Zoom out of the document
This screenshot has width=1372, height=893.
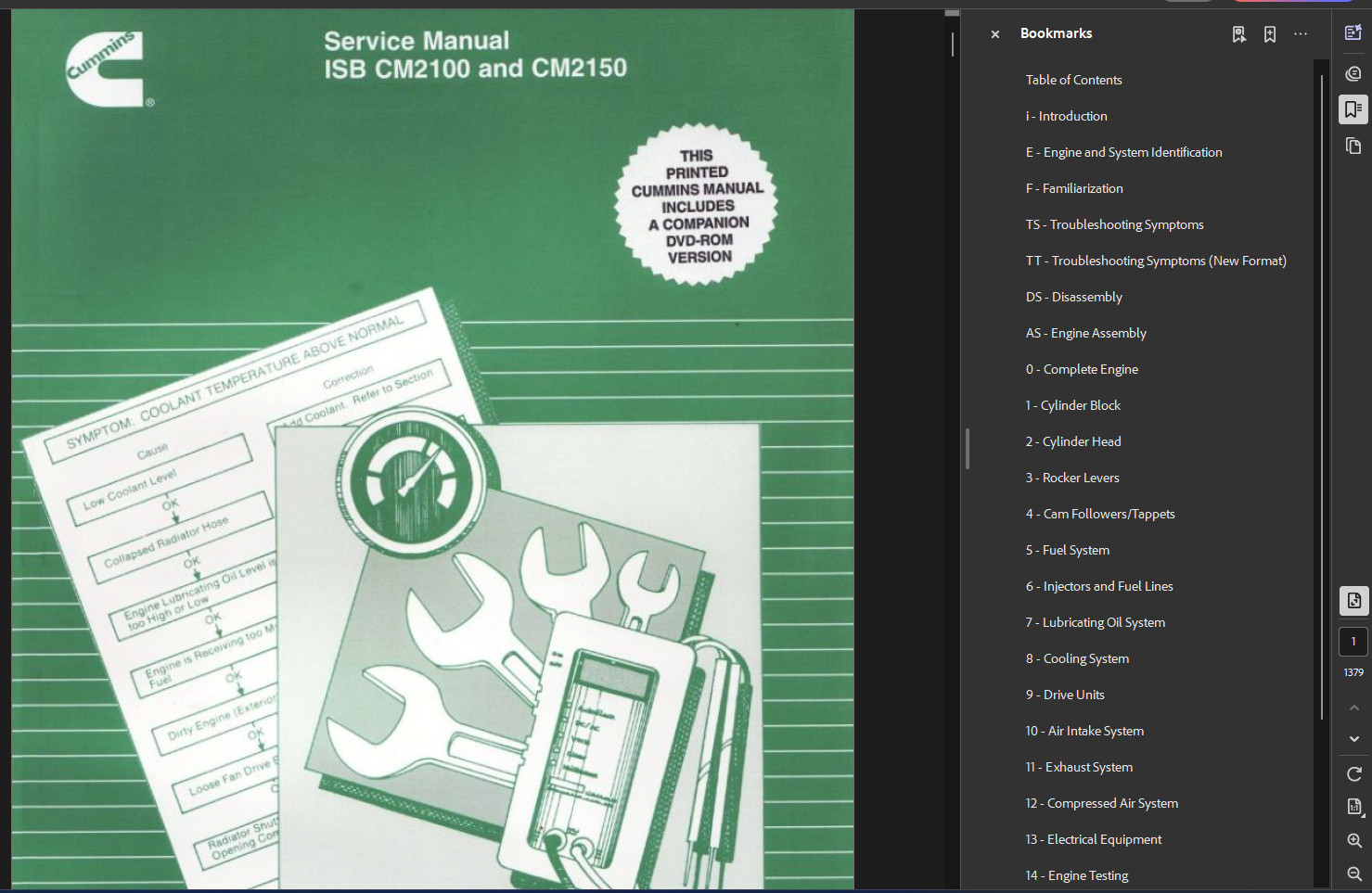(x=1353, y=874)
